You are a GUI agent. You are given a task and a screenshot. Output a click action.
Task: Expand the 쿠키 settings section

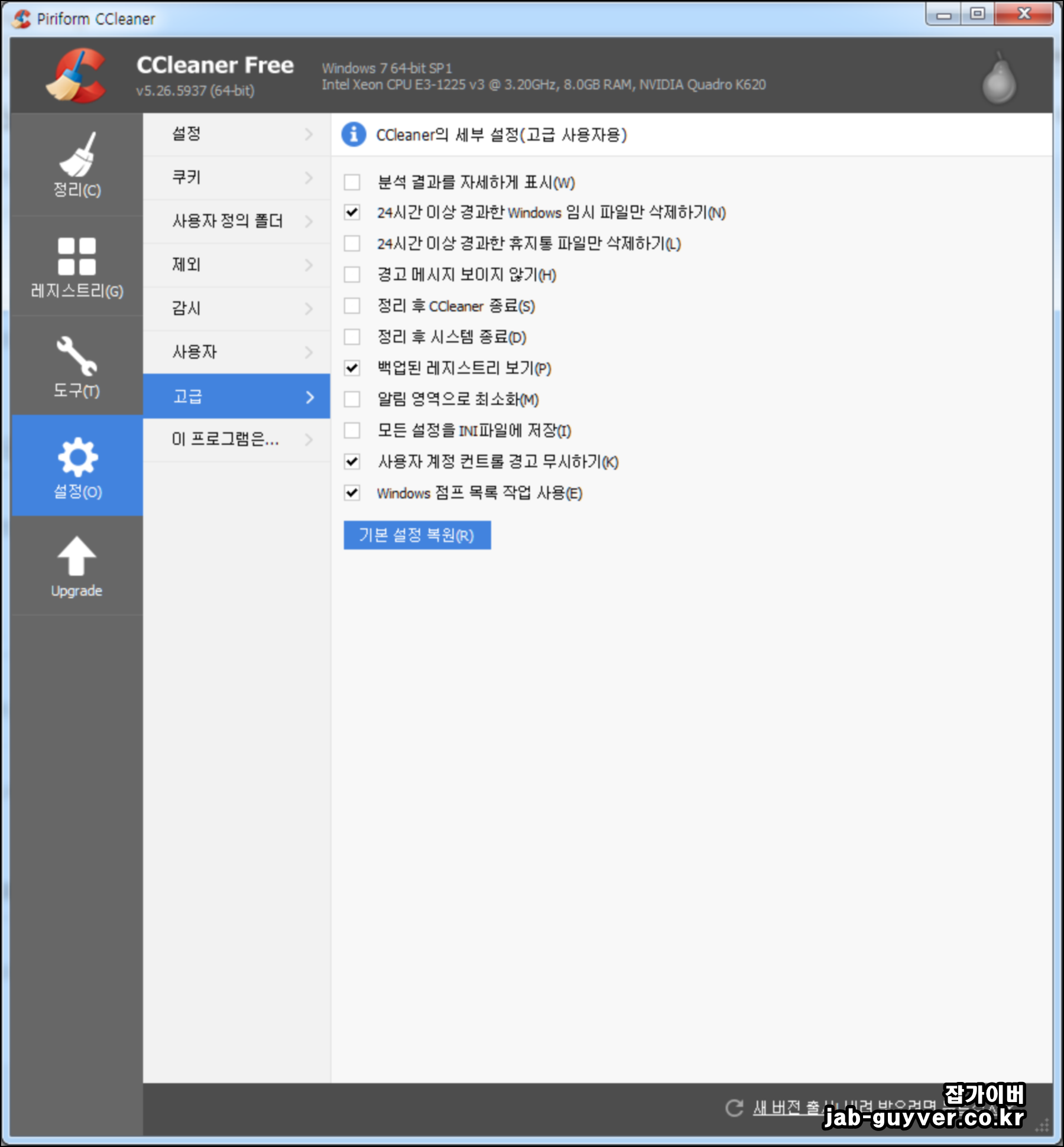pyautogui.click(x=236, y=177)
